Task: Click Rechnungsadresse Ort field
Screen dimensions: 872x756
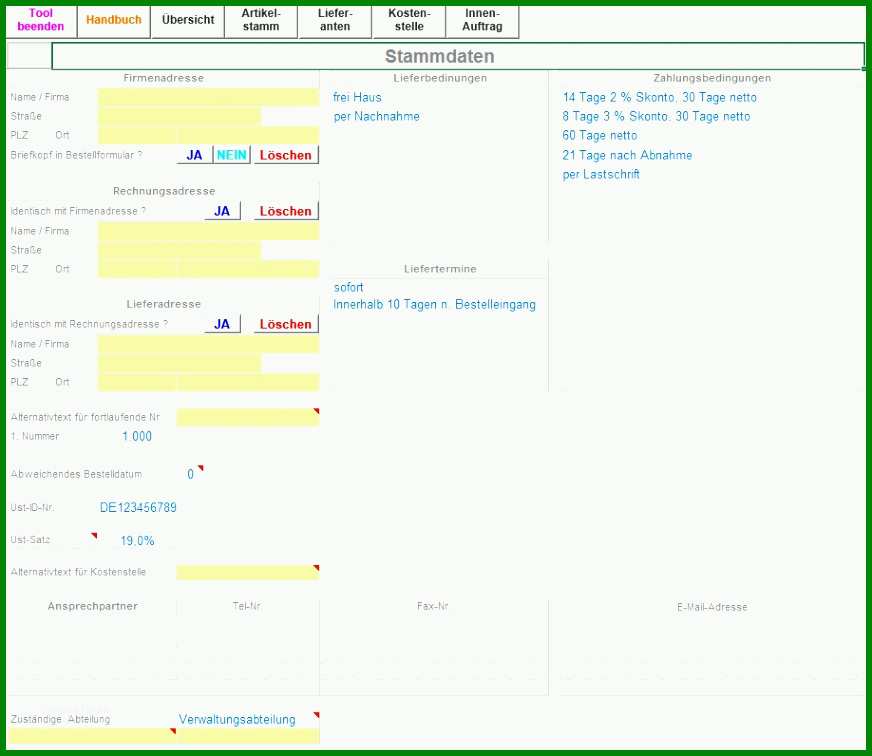Action: click(x=249, y=269)
